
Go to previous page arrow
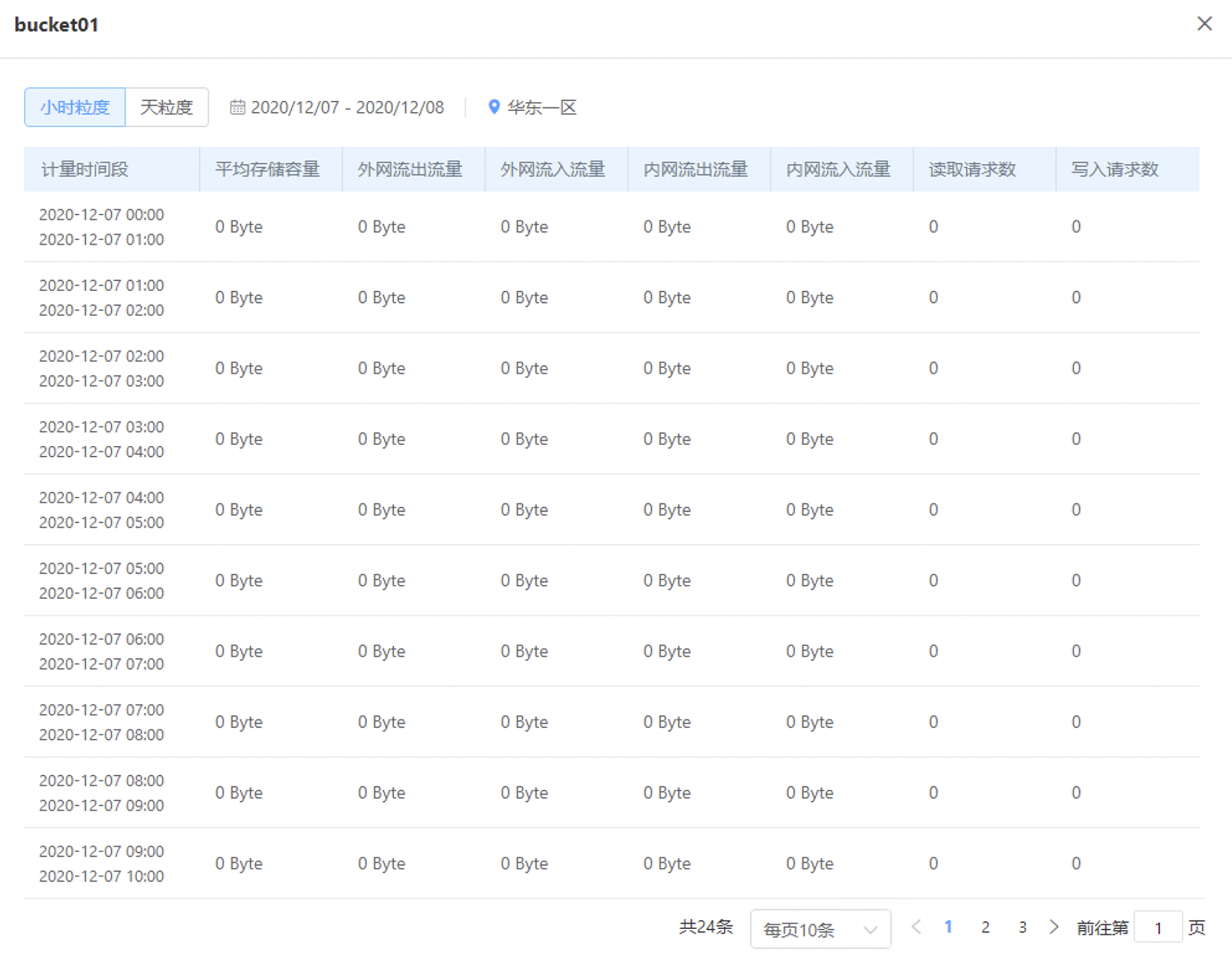click(916, 927)
